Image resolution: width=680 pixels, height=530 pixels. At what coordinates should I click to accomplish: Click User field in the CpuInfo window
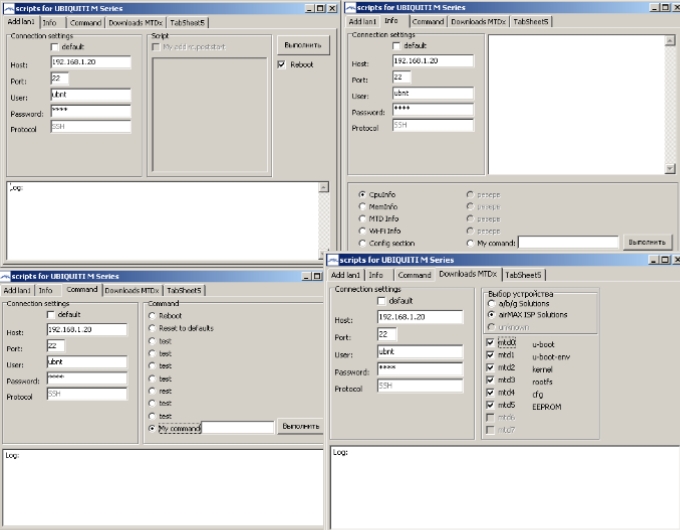click(x=432, y=93)
